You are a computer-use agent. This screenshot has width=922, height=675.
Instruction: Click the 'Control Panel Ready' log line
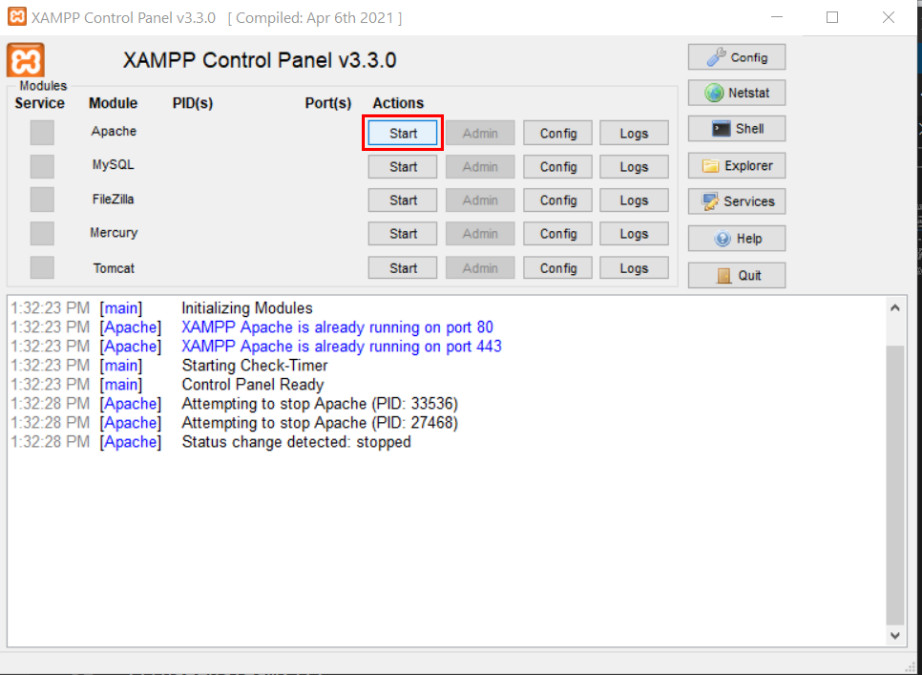253,385
